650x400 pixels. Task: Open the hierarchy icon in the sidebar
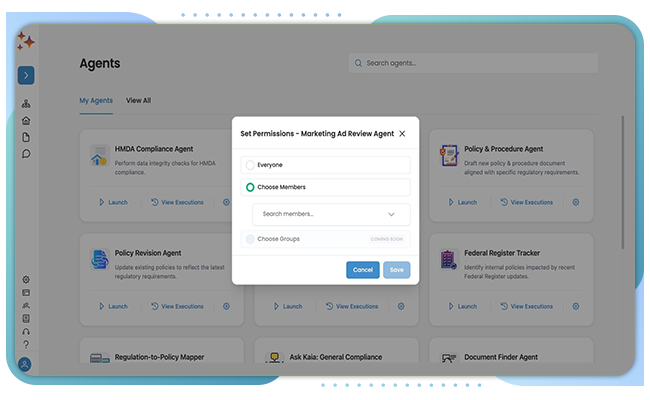(26, 104)
